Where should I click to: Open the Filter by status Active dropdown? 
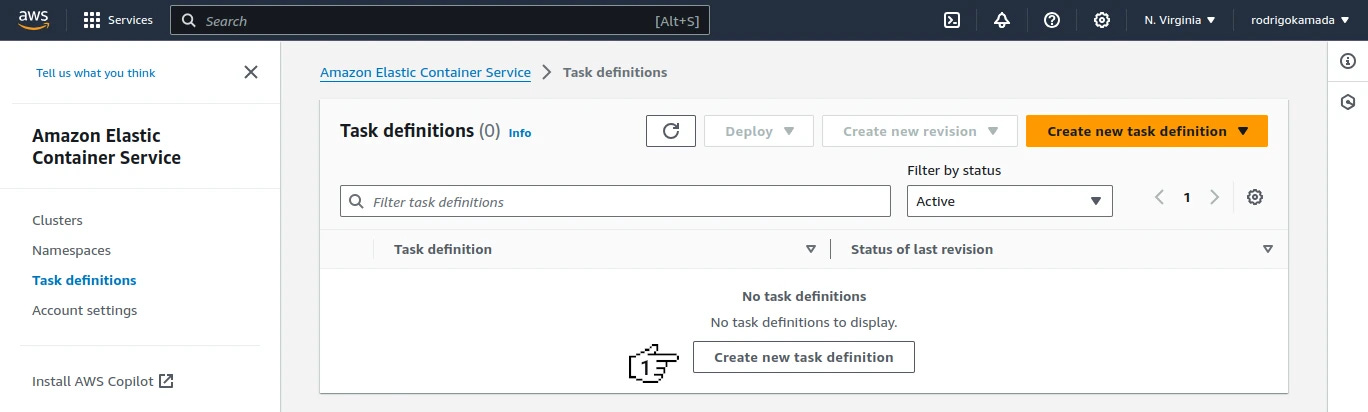1010,201
